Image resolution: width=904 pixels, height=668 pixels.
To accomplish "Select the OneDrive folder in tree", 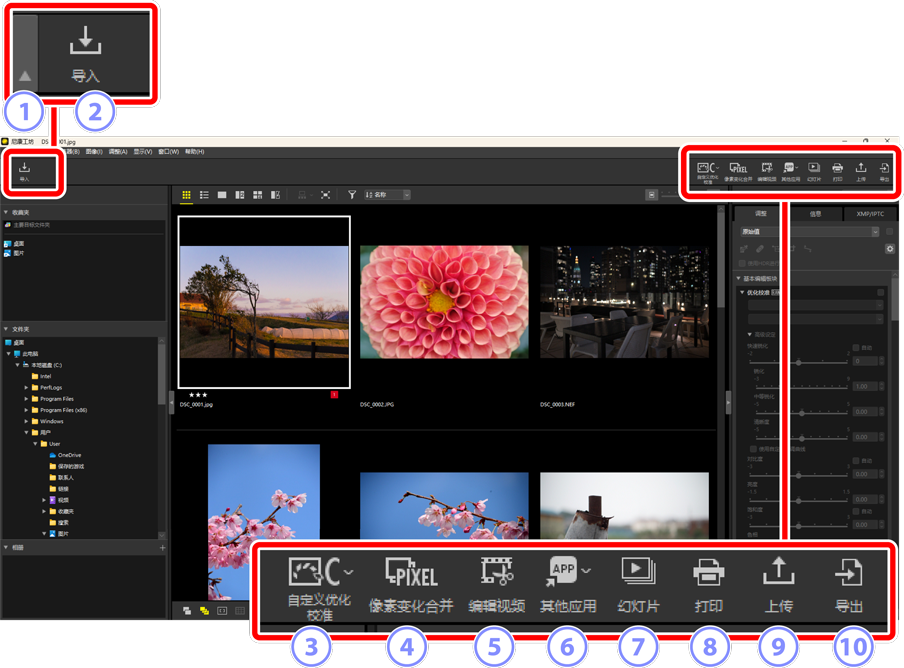I will pyautogui.click(x=68, y=455).
